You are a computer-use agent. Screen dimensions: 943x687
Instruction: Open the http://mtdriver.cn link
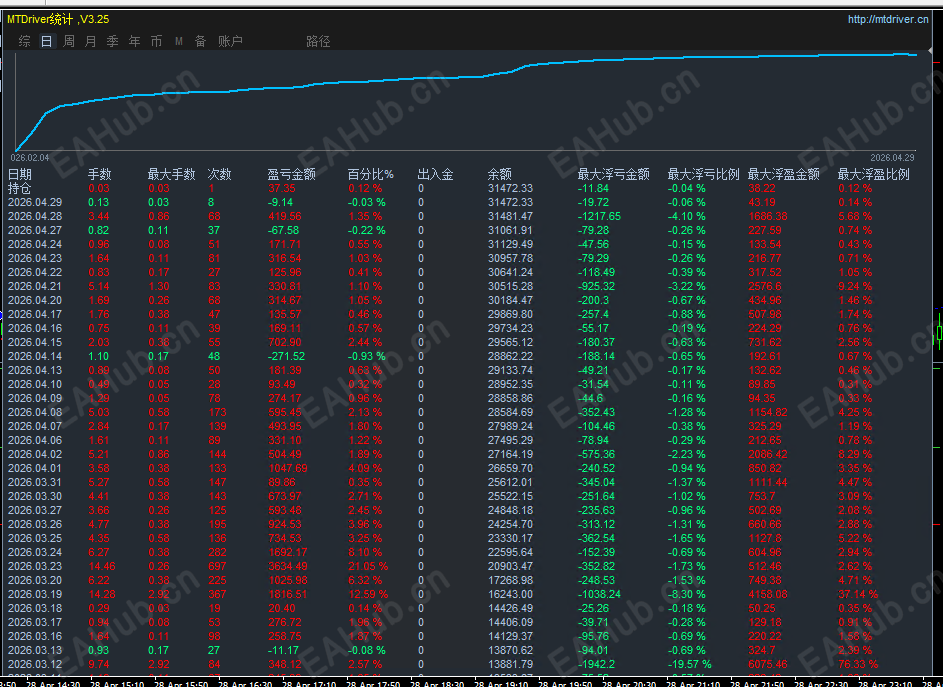click(888, 19)
